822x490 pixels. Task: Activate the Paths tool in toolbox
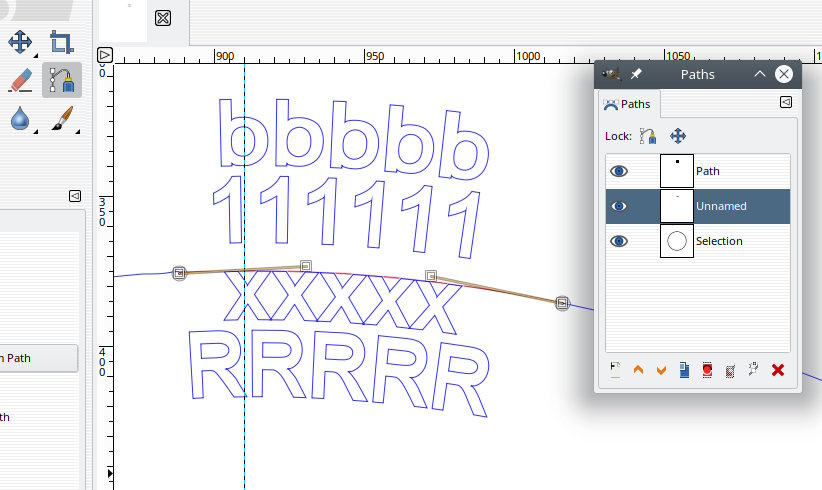(62, 80)
